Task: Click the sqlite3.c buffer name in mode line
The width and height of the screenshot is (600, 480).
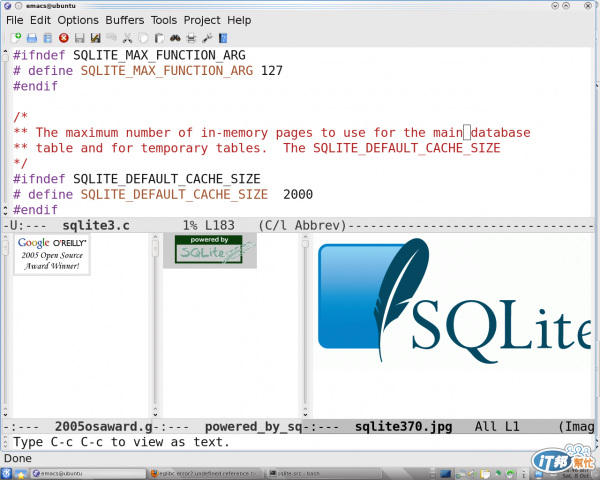Action: point(96,225)
